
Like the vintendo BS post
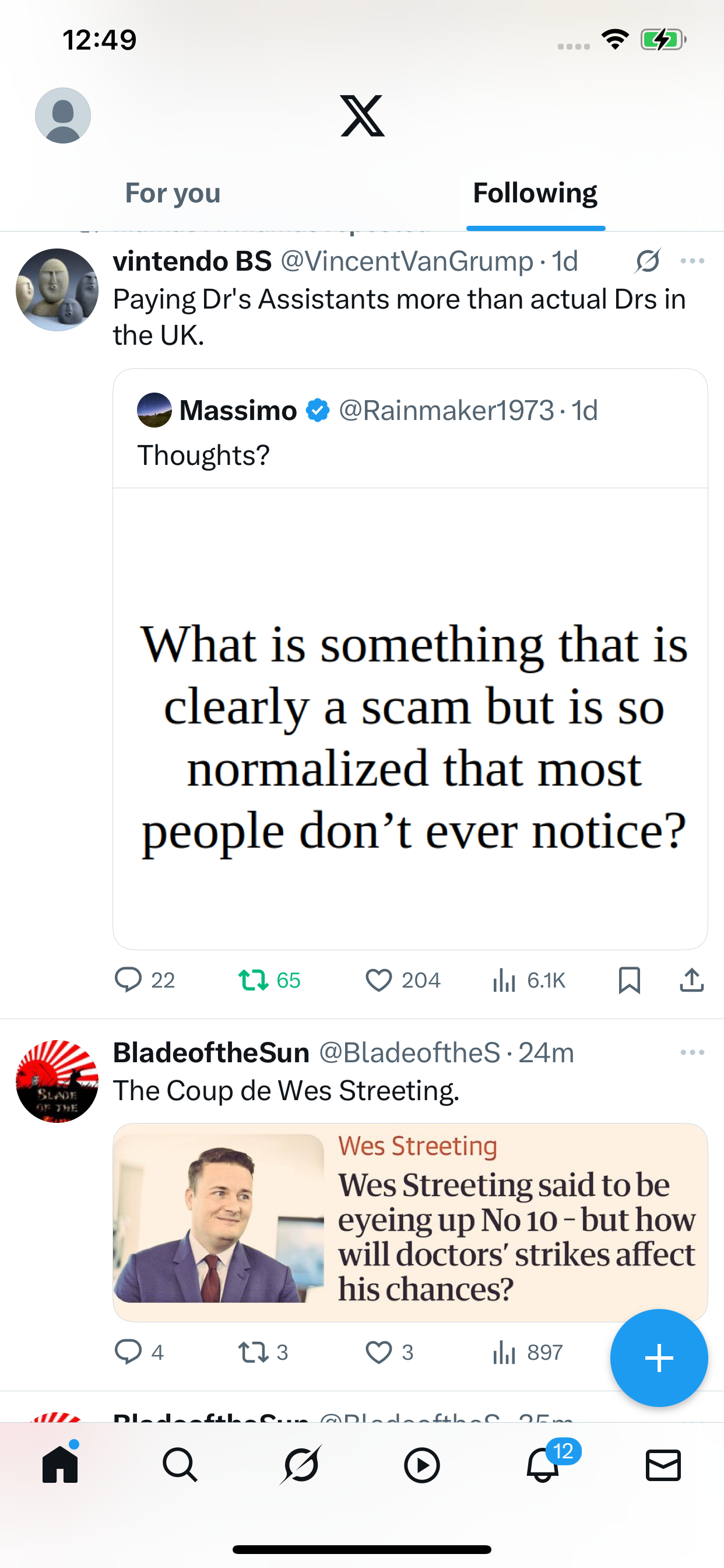(378, 980)
